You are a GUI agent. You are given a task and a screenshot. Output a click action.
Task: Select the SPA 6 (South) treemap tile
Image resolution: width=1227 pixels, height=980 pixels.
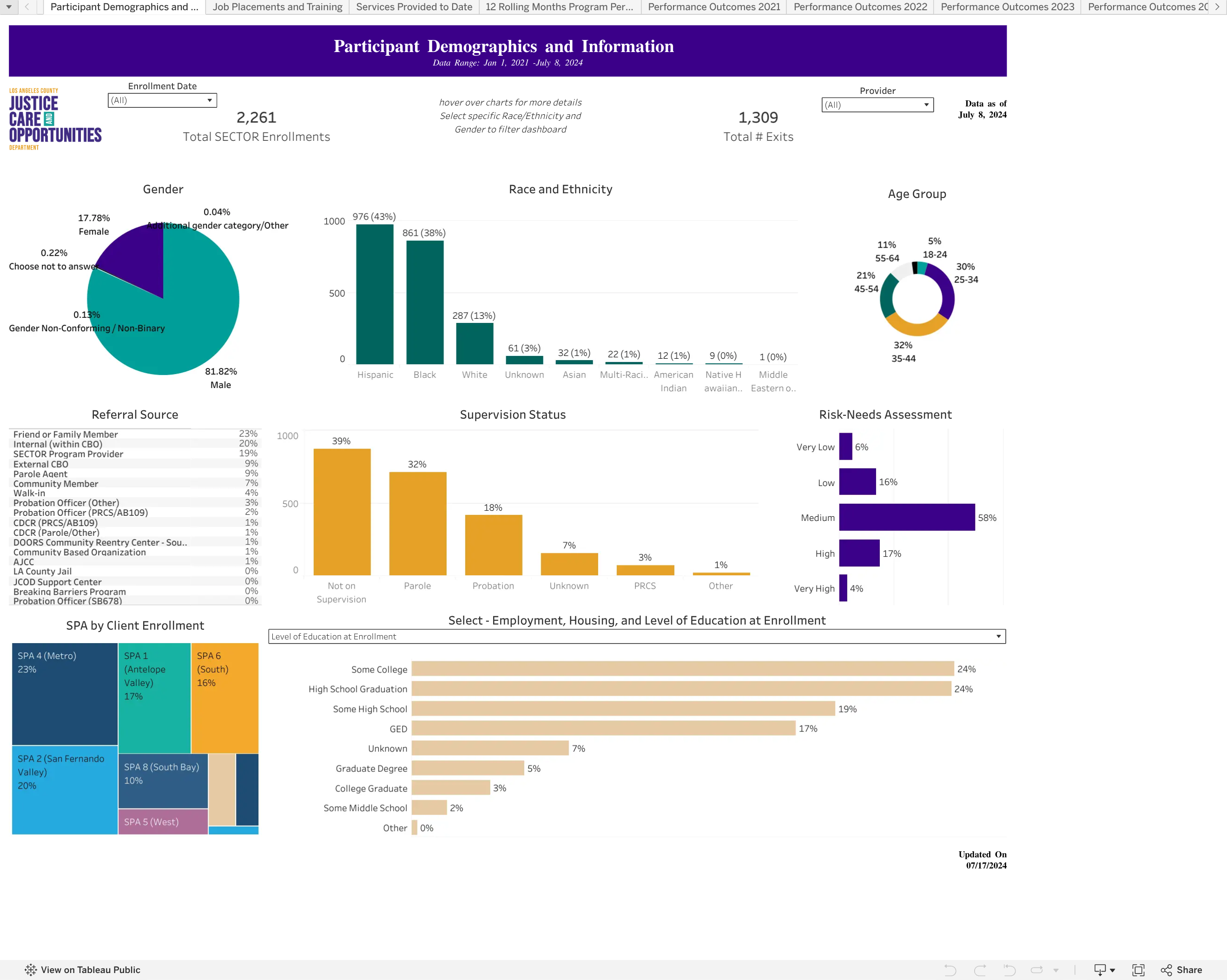225,698
